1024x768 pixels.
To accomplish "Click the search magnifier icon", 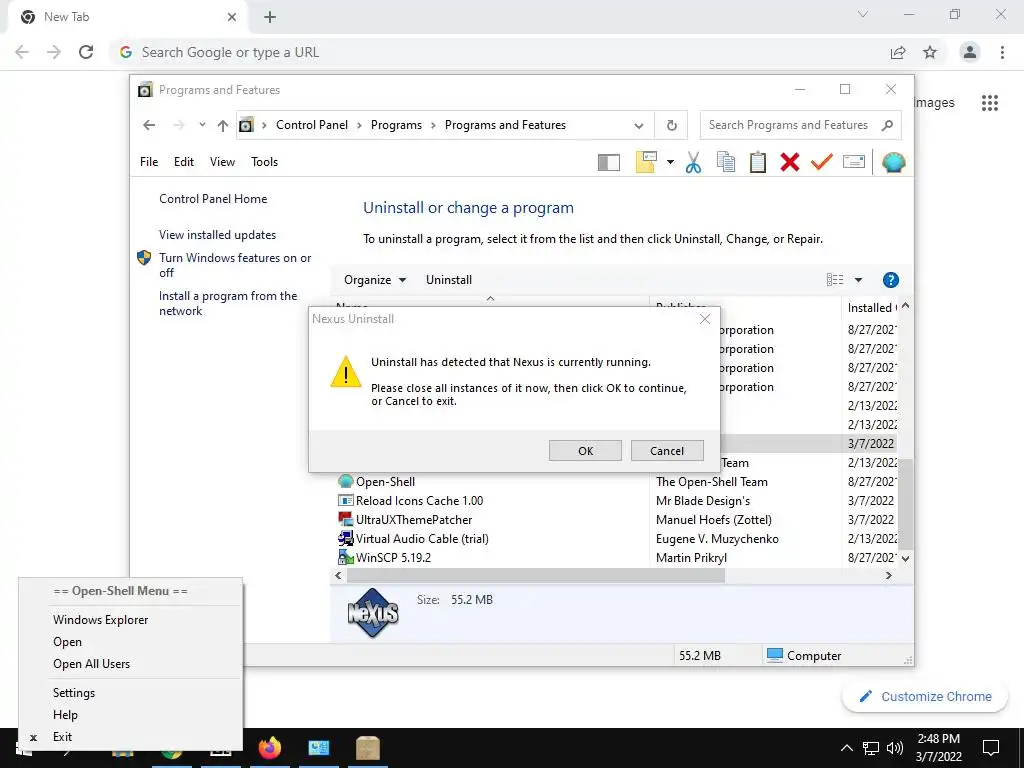I will [x=887, y=125].
